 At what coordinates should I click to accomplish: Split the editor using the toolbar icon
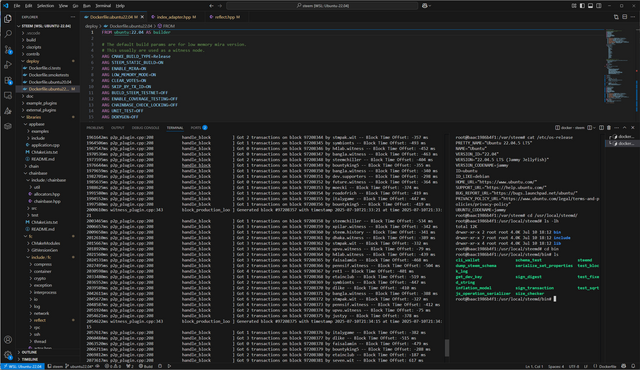tap(624, 17)
